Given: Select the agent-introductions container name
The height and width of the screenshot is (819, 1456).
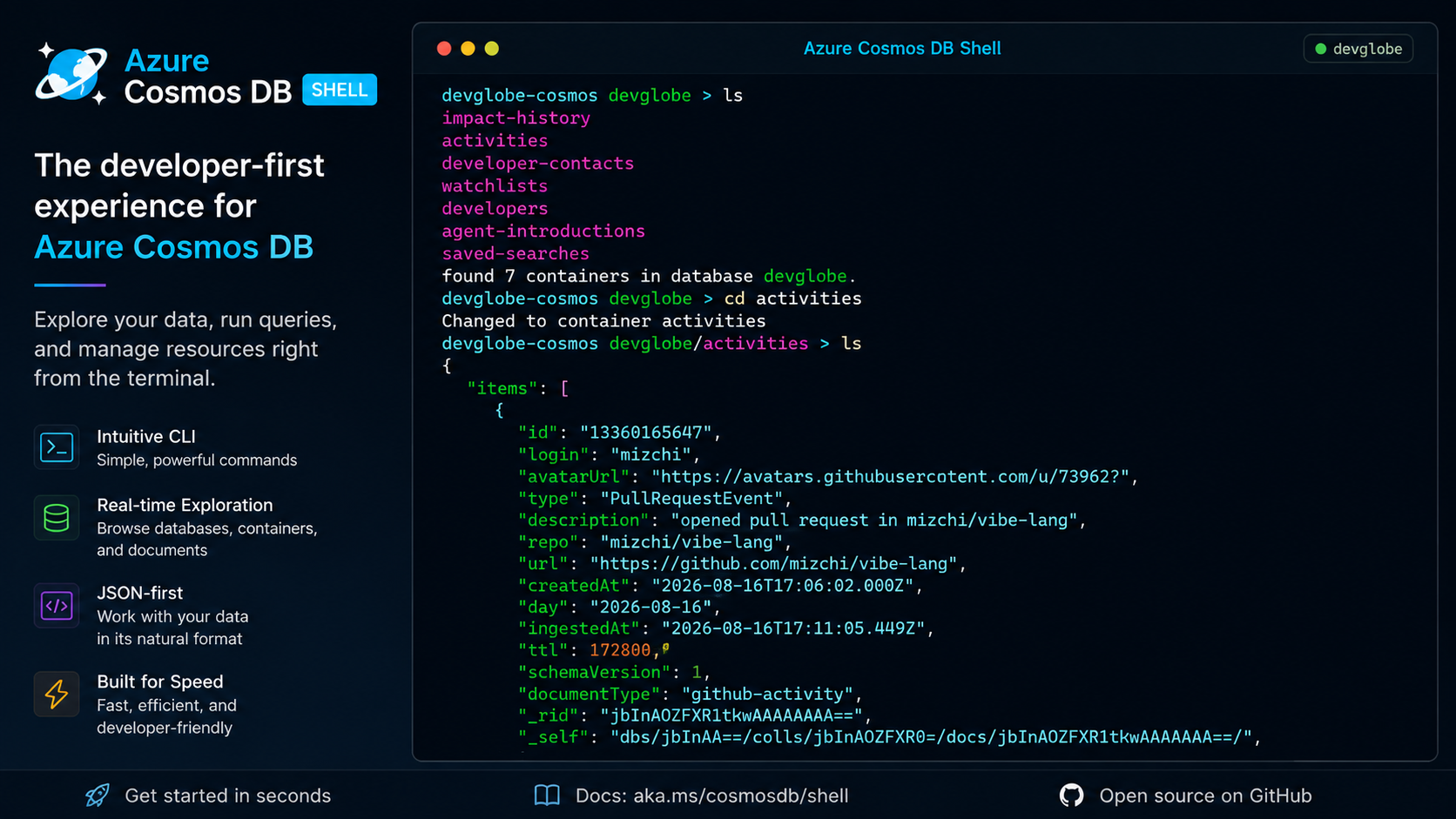Looking at the screenshot, I should pos(543,231).
